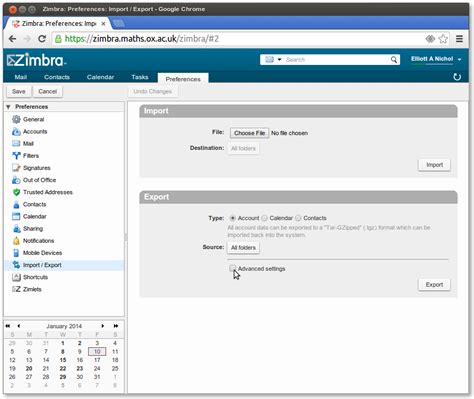Bookmark the page with the star icon
474x399 pixels.
(443, 39)
